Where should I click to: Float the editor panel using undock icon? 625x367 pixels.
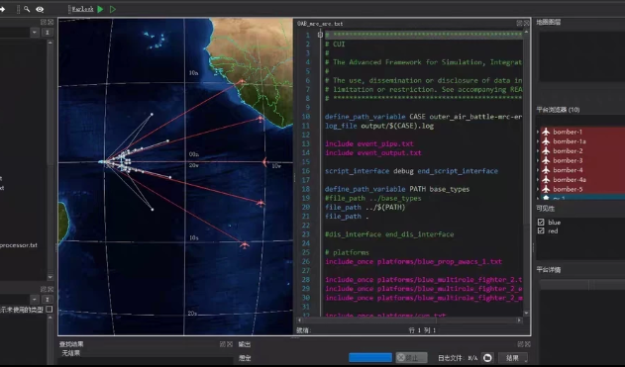(519, 24)
